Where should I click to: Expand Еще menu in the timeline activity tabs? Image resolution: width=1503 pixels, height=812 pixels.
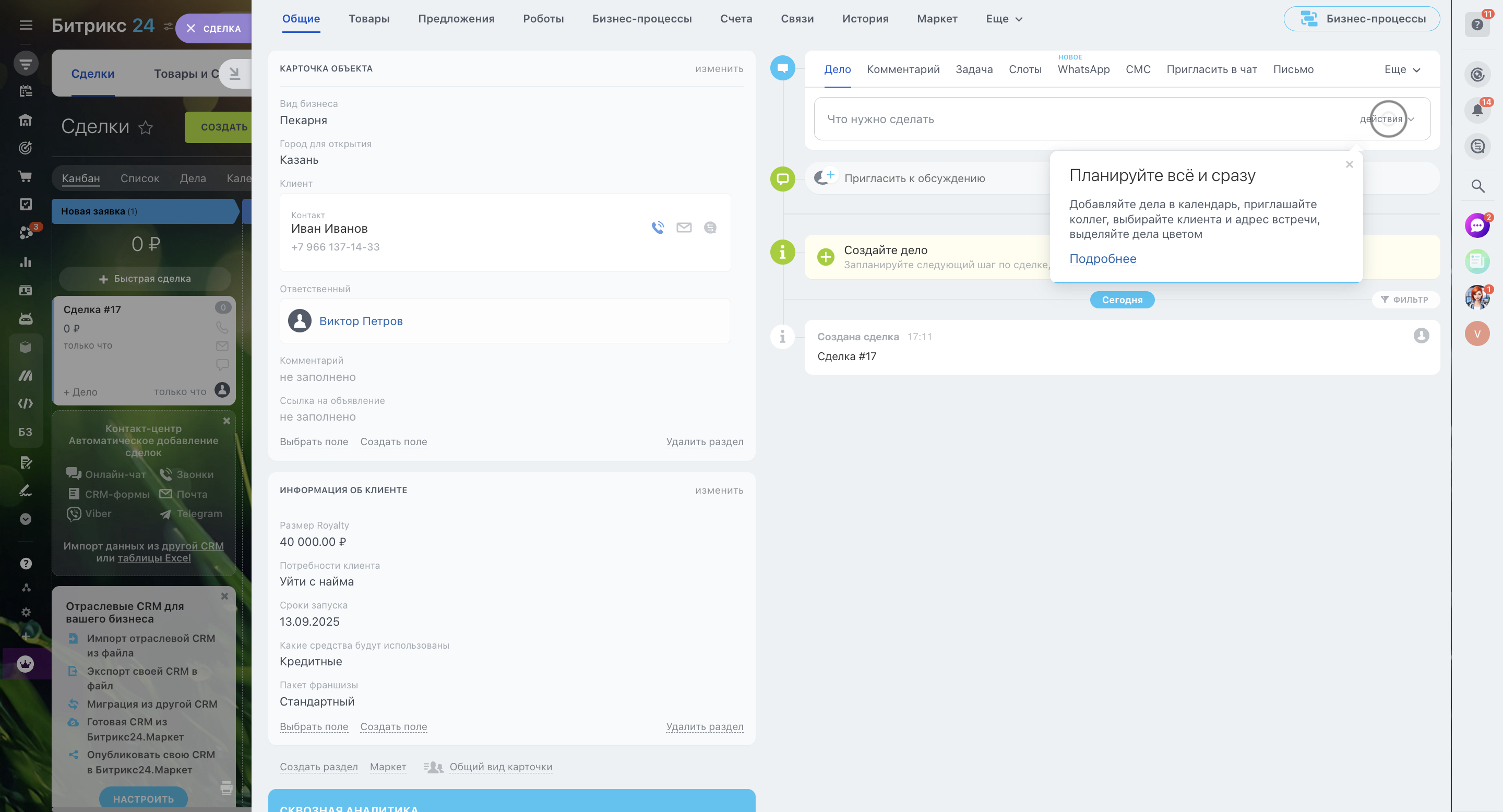click(1401, 69)
